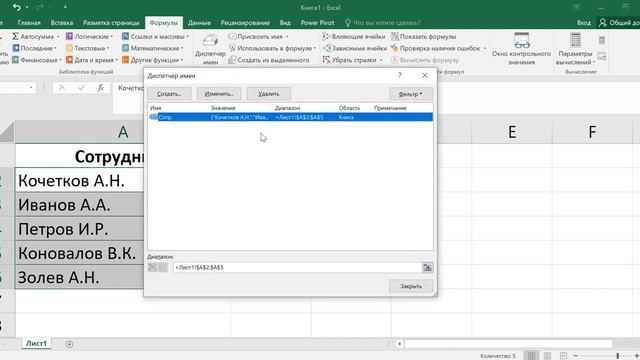Toggle Show Formulas

[x=423, y=36]
